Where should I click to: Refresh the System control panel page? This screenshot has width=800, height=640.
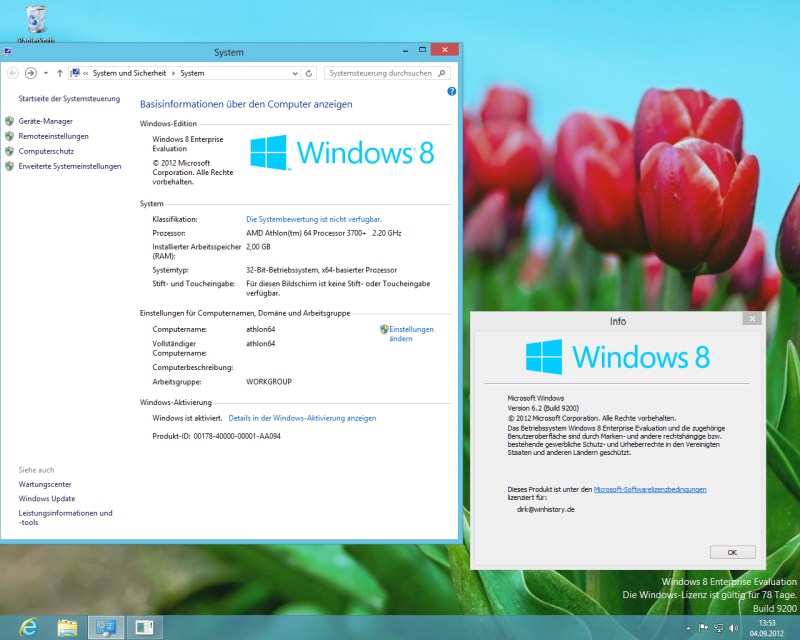pos(309,73)
